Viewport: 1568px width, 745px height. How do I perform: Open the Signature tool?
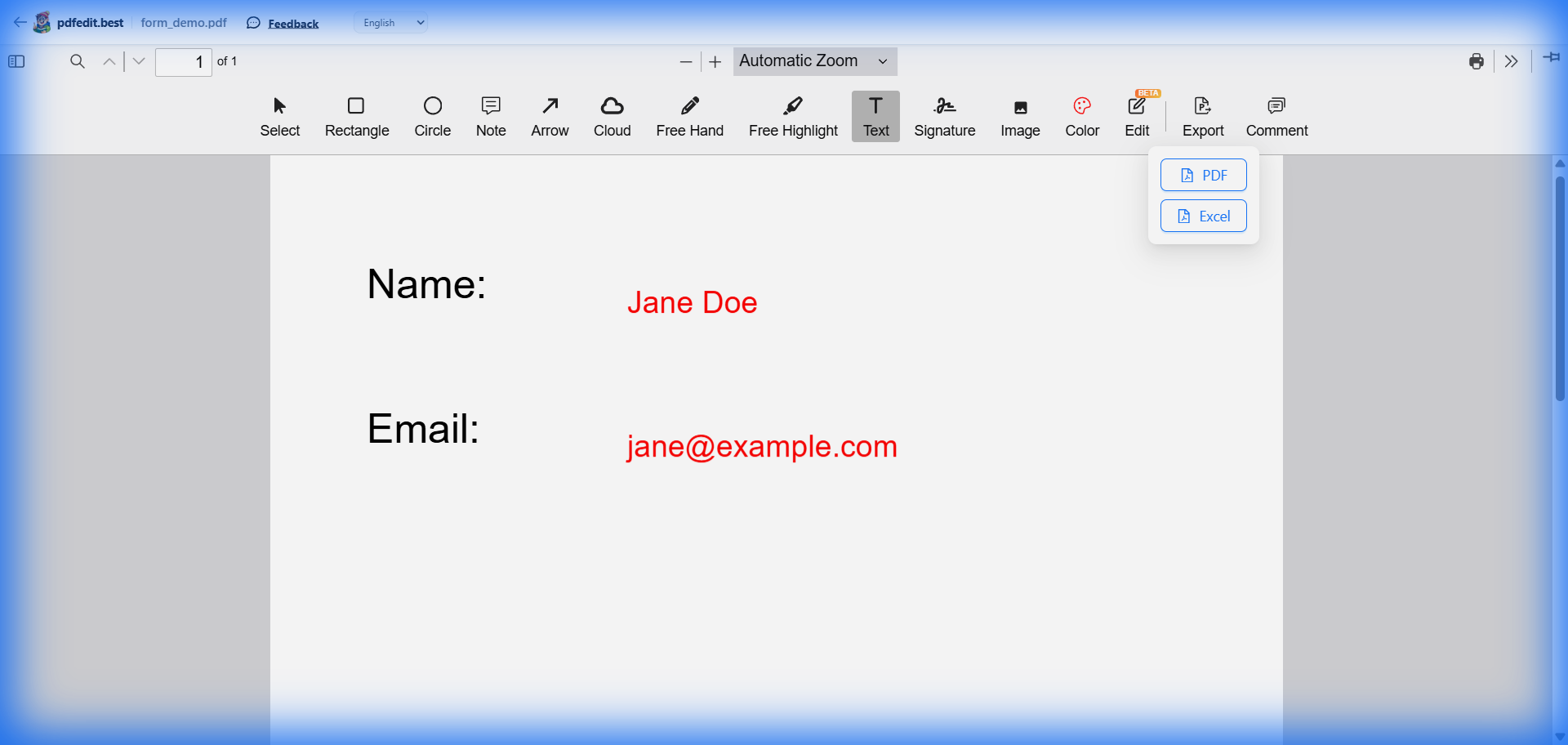click(x=945, y=116)
